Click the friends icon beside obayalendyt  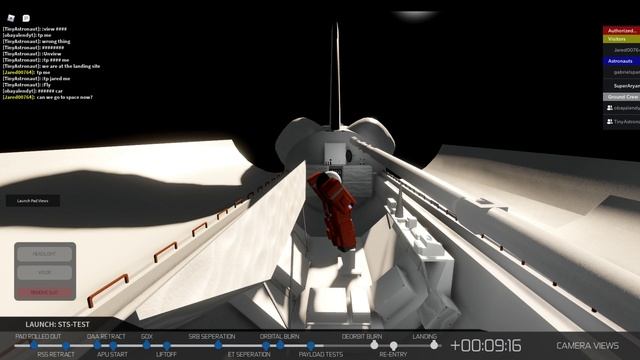pyautogui.click(x=609, y=108)
